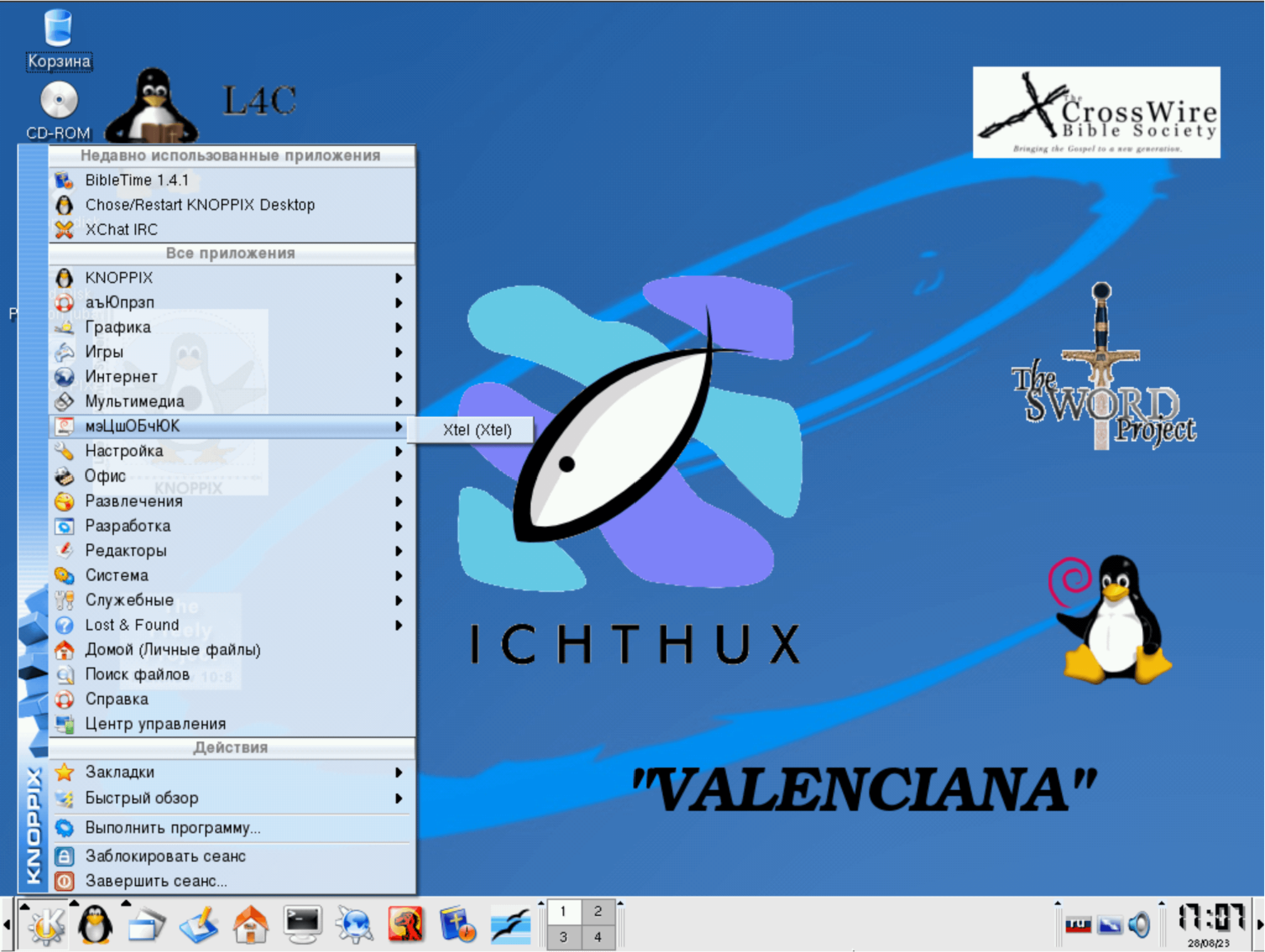
Task: Choose Завершить сеанс... logout entry
Action: (232, 882)
